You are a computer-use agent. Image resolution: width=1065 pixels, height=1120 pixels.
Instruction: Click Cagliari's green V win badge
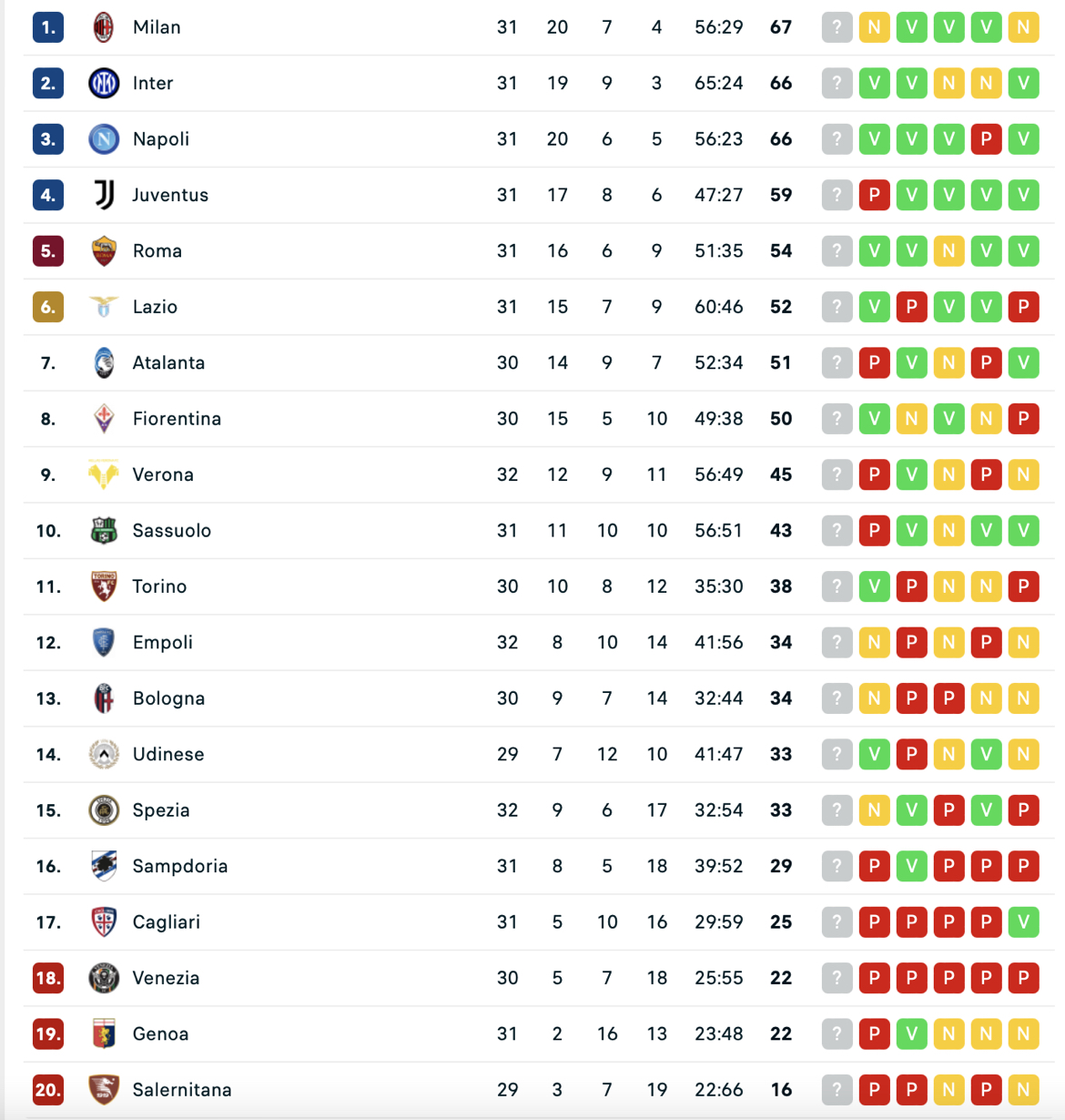[x=1023, y=922]
